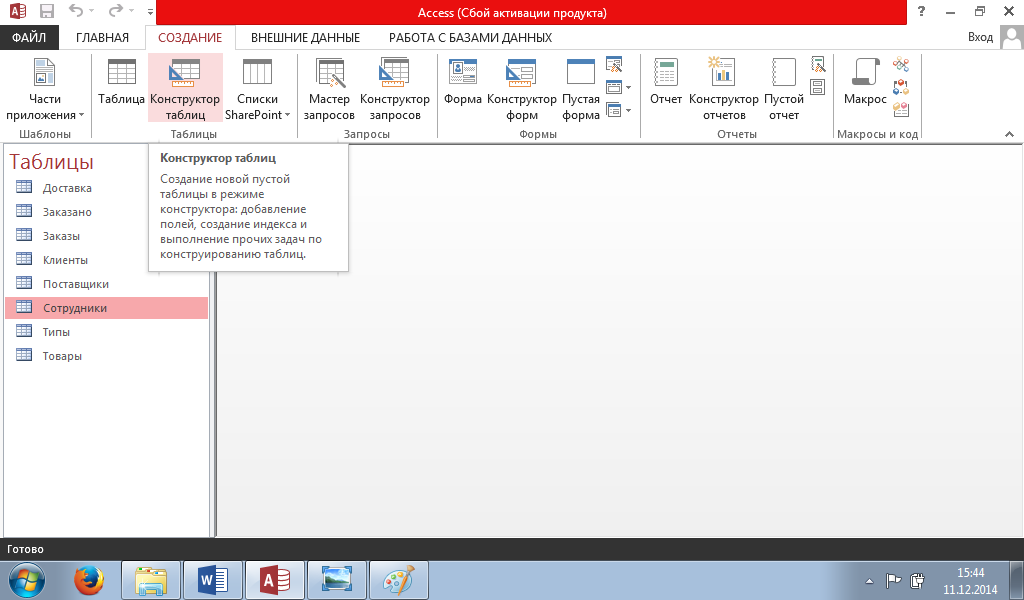The height and width of the screenshot is (600, 1024).
Task: Select the Заказано table
Action: click(106, 212)
